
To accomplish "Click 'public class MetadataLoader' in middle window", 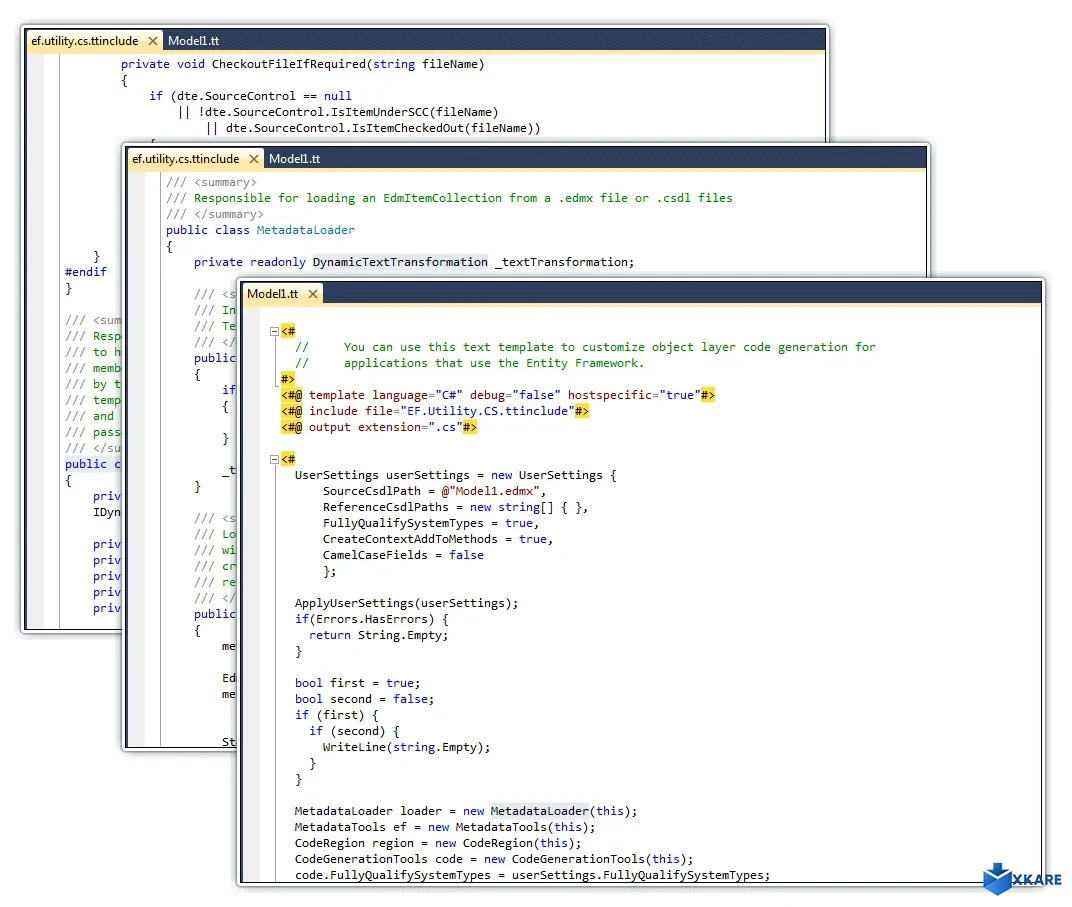I will pos(260,230).
